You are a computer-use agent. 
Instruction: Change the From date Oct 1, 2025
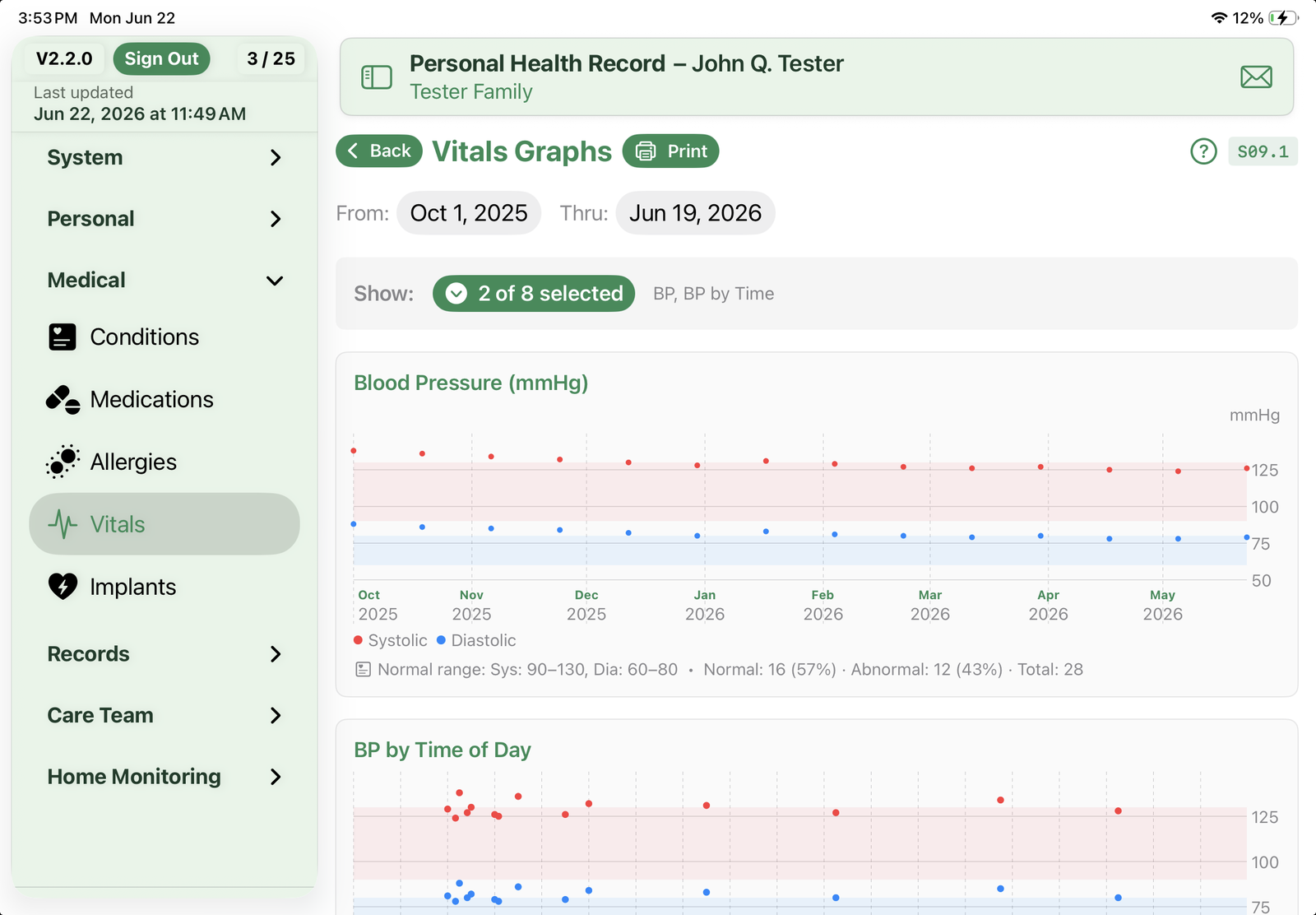coord(469,213)
